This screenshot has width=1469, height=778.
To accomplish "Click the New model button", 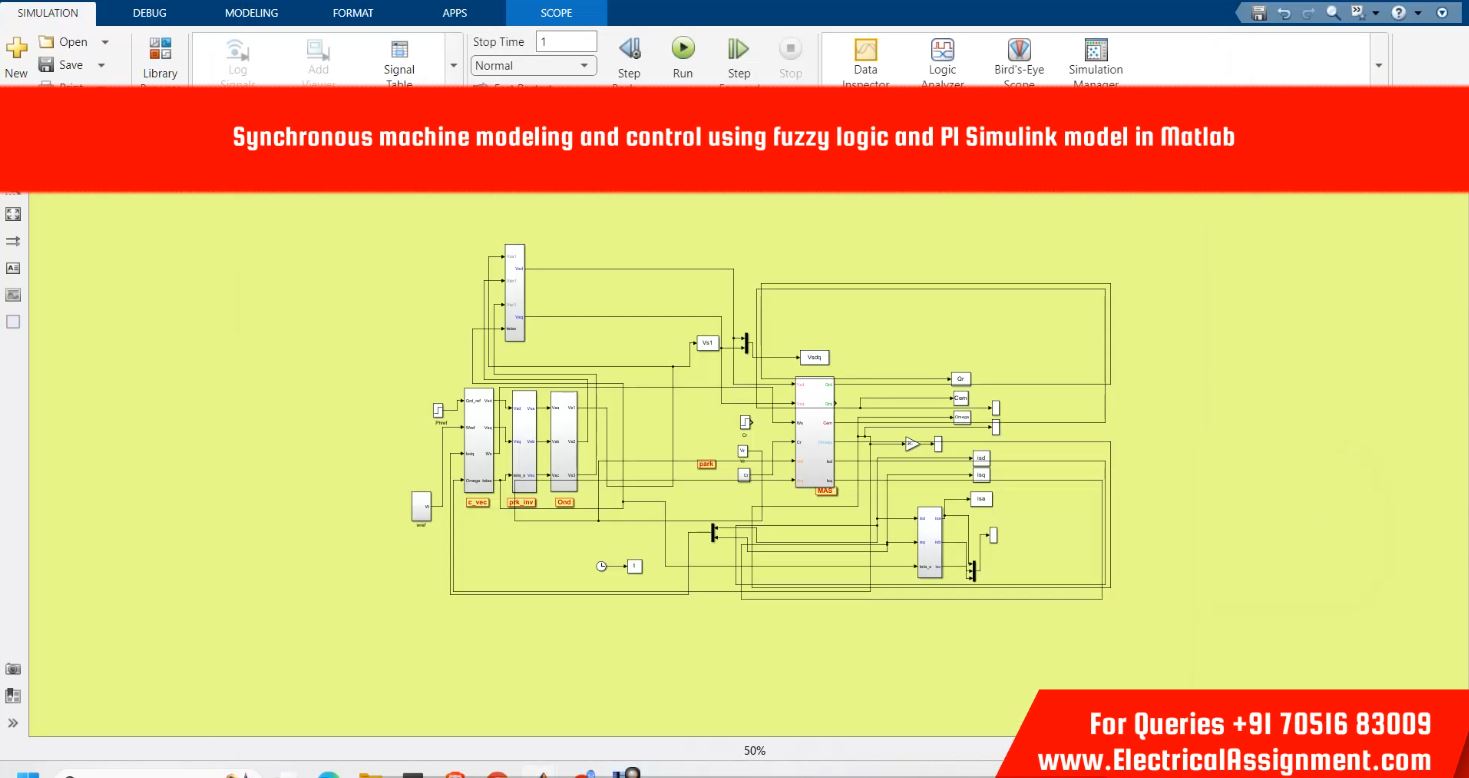I will click(x=16, y=55).
